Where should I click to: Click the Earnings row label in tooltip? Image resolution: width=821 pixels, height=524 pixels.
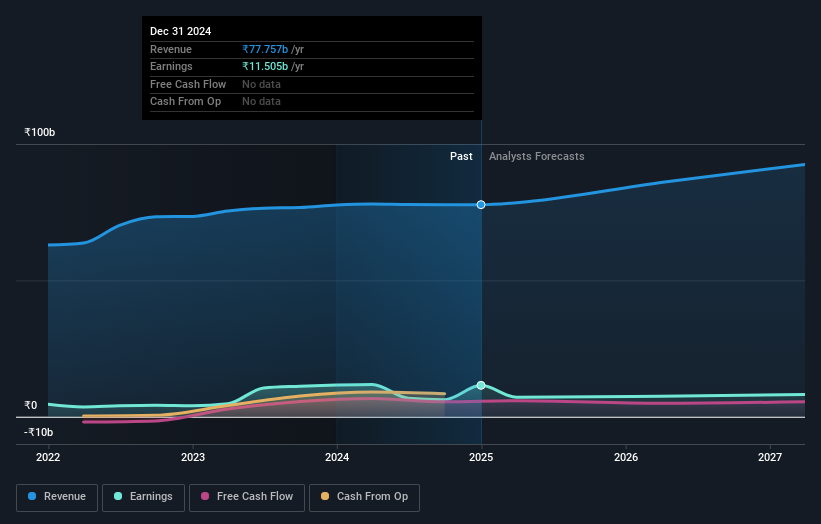click(171, 66)
